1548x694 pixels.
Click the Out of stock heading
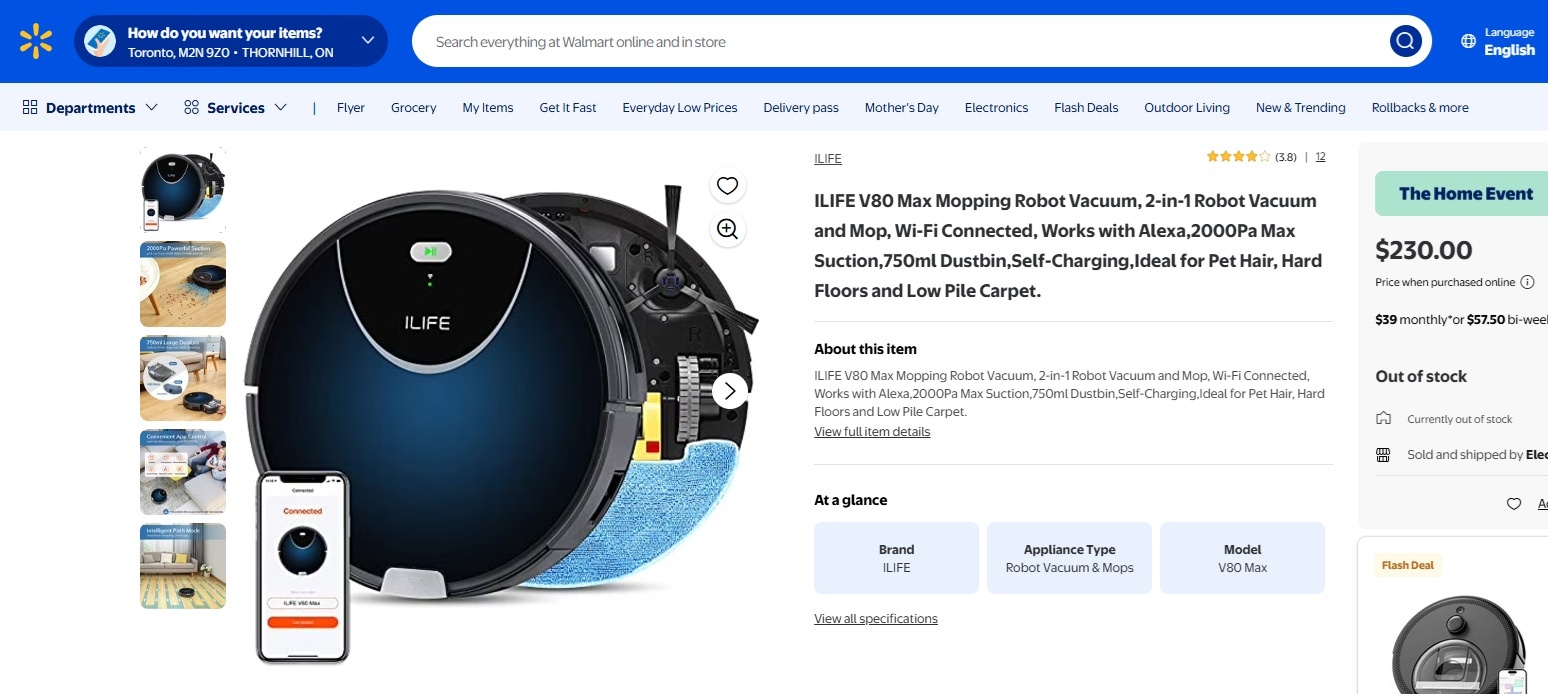[x=1421, y=376]
